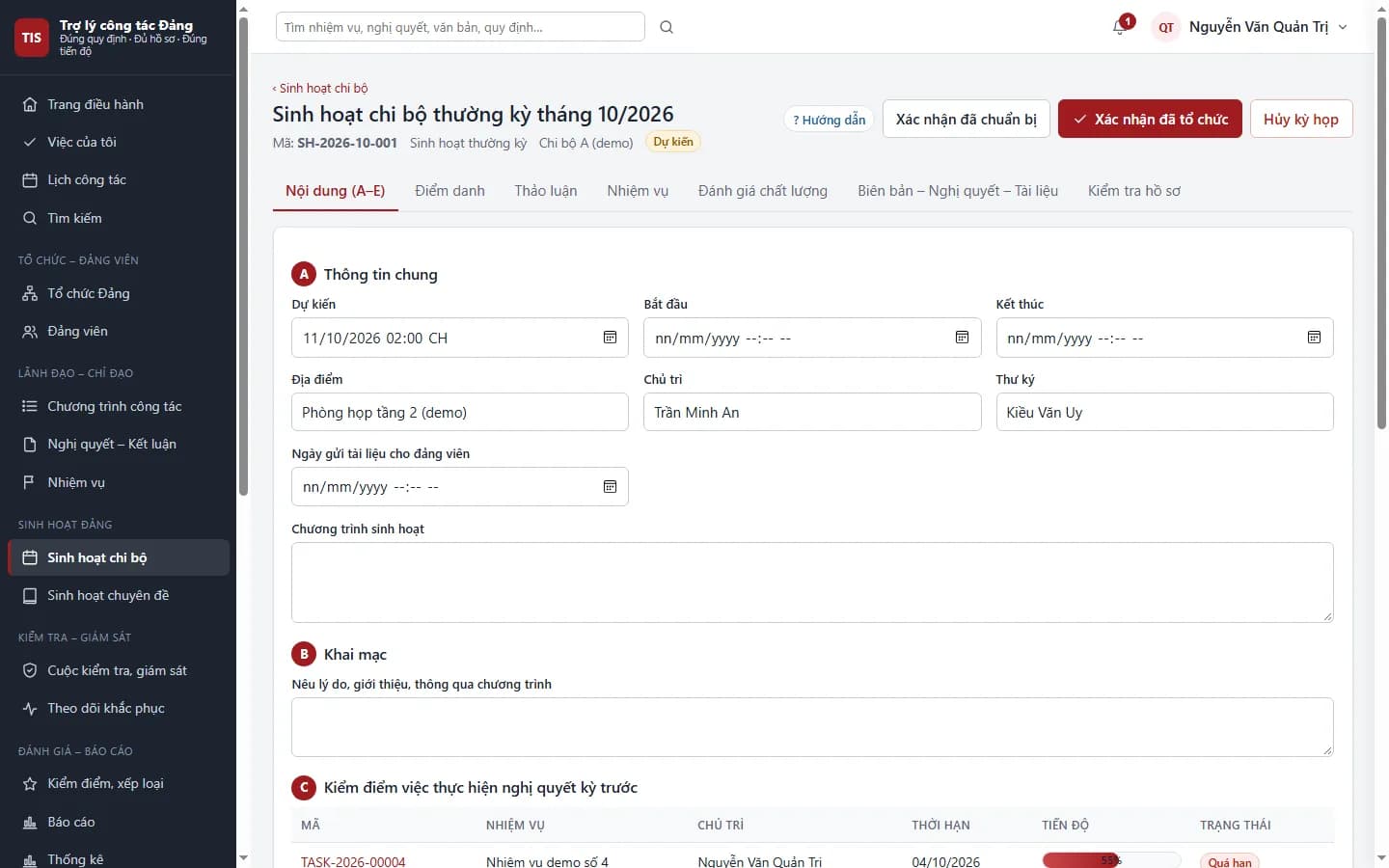Click the search magnifier icon in top bar
Image resolution: width=1389 pixels, height=868 pixels.
point(667,27)
